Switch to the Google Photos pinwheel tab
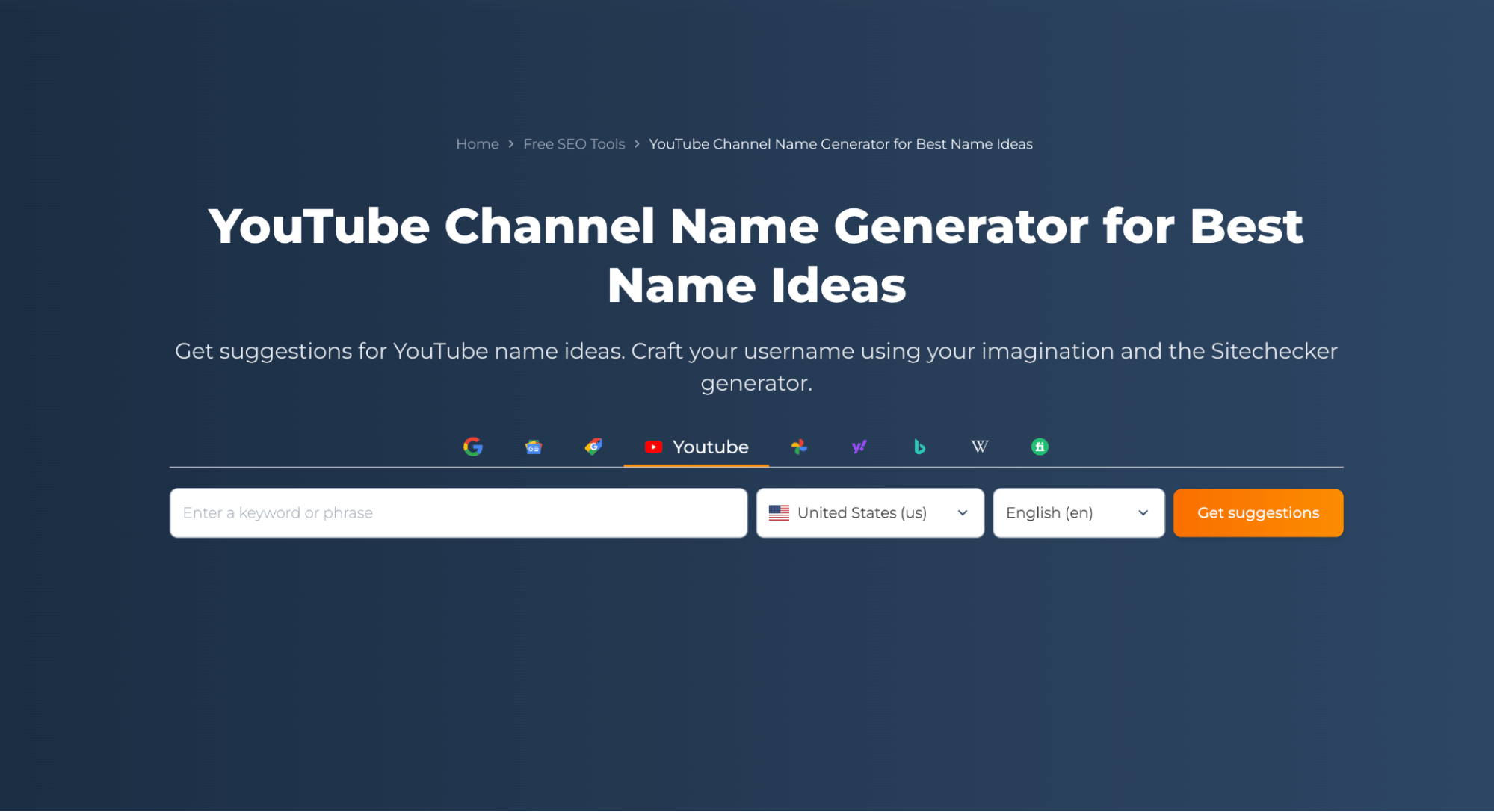This screenshot has width=1494, height=812. [799, 447]
